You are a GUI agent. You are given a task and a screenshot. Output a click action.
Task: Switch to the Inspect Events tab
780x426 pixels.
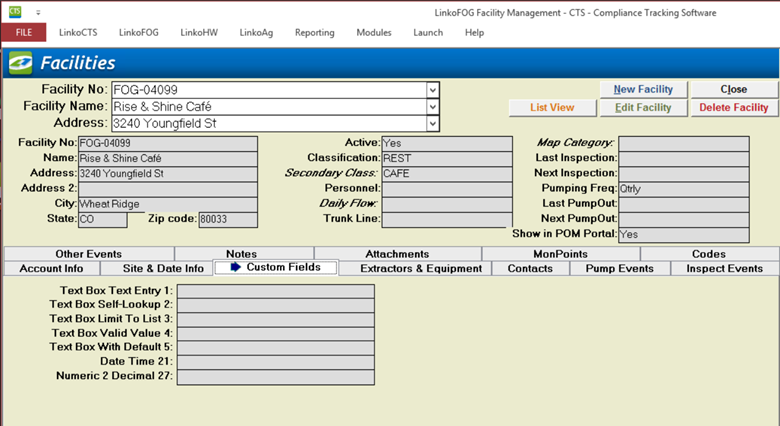[725, 268]
